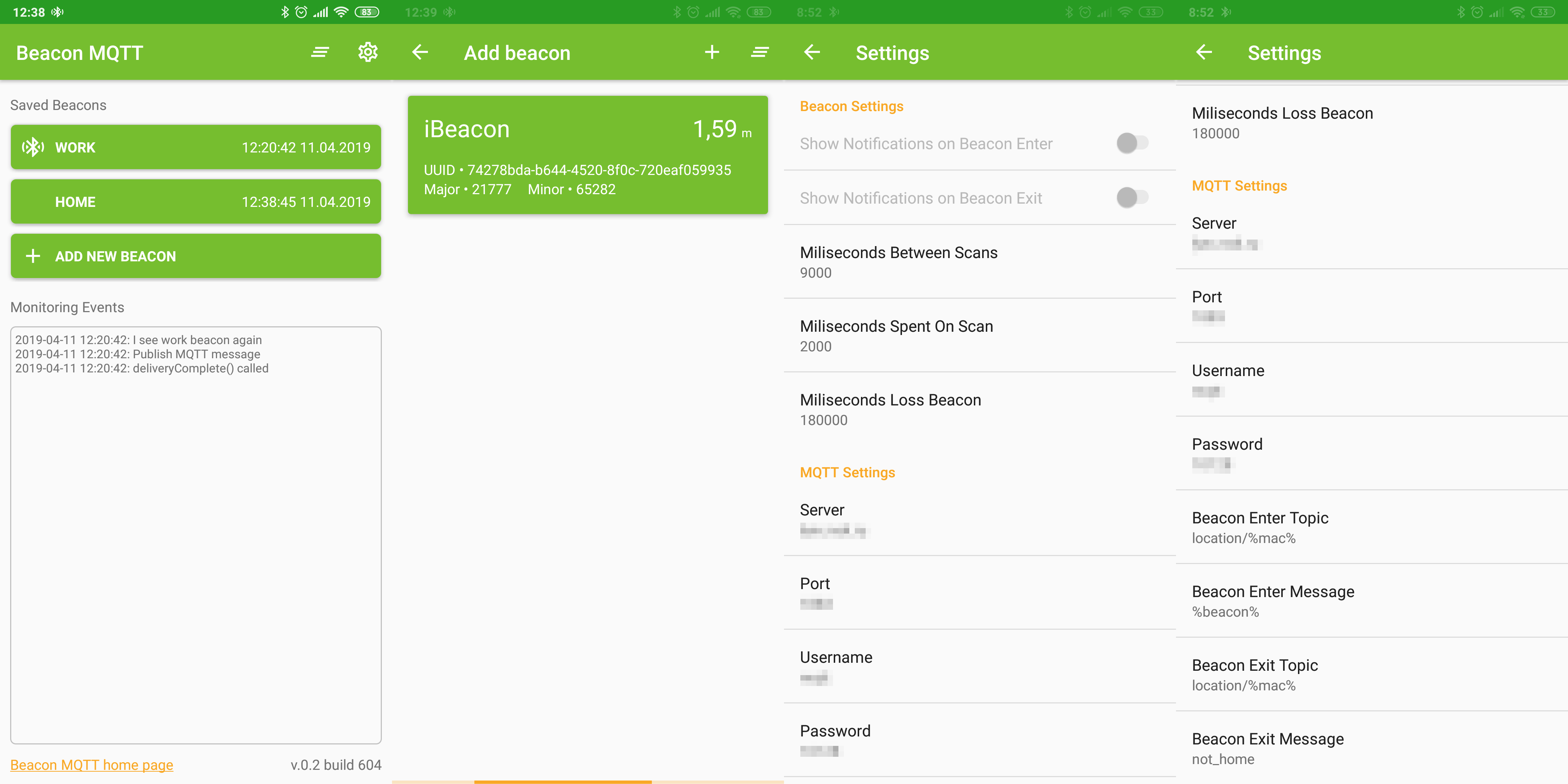Tap the plus icon in Add beacon header
Viewport: 1568px width, 784px height.
[711, 52]
